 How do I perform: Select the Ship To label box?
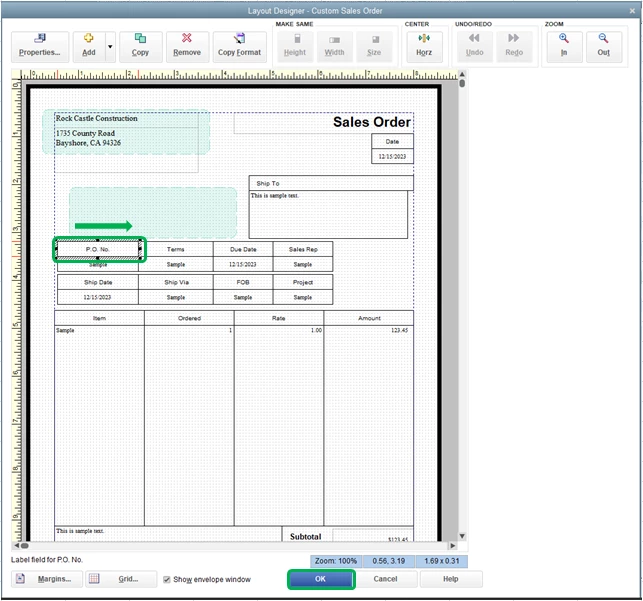pos(331,183)
